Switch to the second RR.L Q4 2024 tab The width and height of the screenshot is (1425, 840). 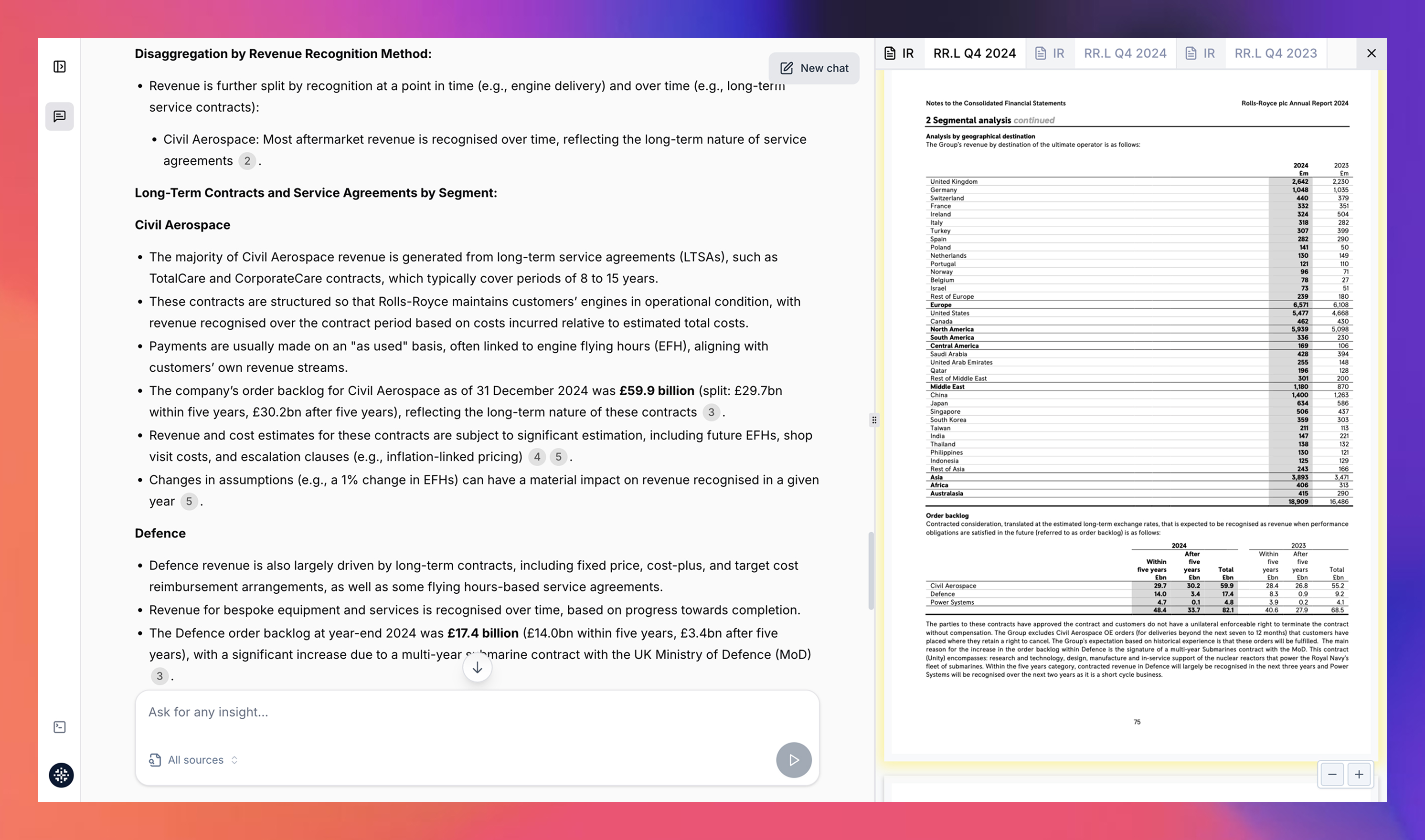(1125, 53)
